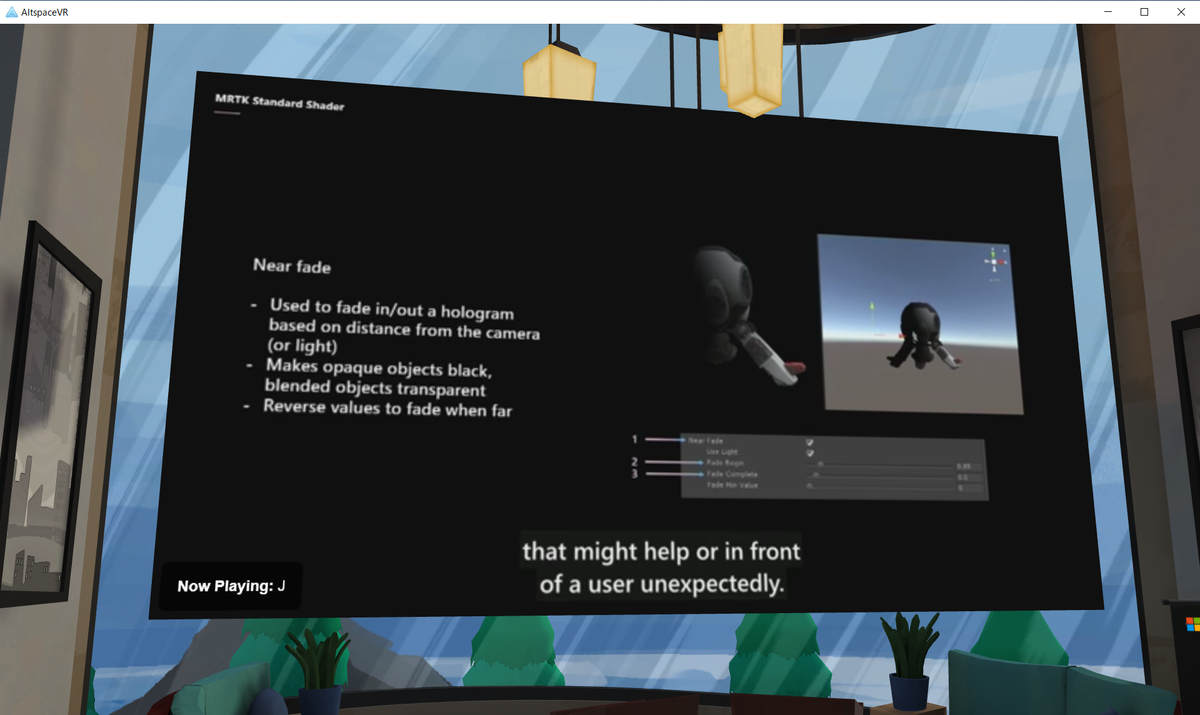Click the Fade Min Value field 0
This screenshot has width=1200, height=715.
point(969,488)
